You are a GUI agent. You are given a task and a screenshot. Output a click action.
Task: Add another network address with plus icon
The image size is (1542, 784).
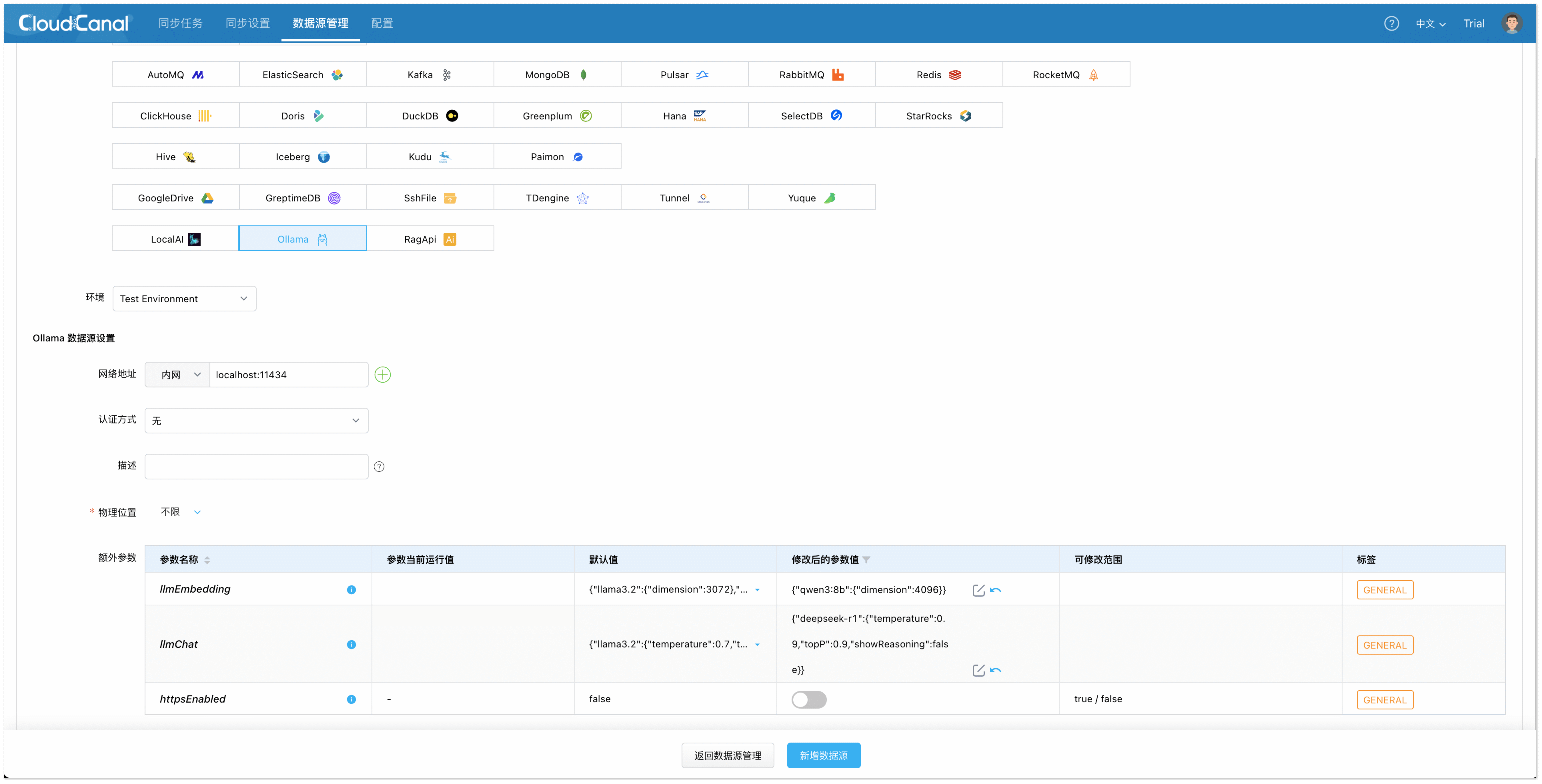[x=382, y=375]
